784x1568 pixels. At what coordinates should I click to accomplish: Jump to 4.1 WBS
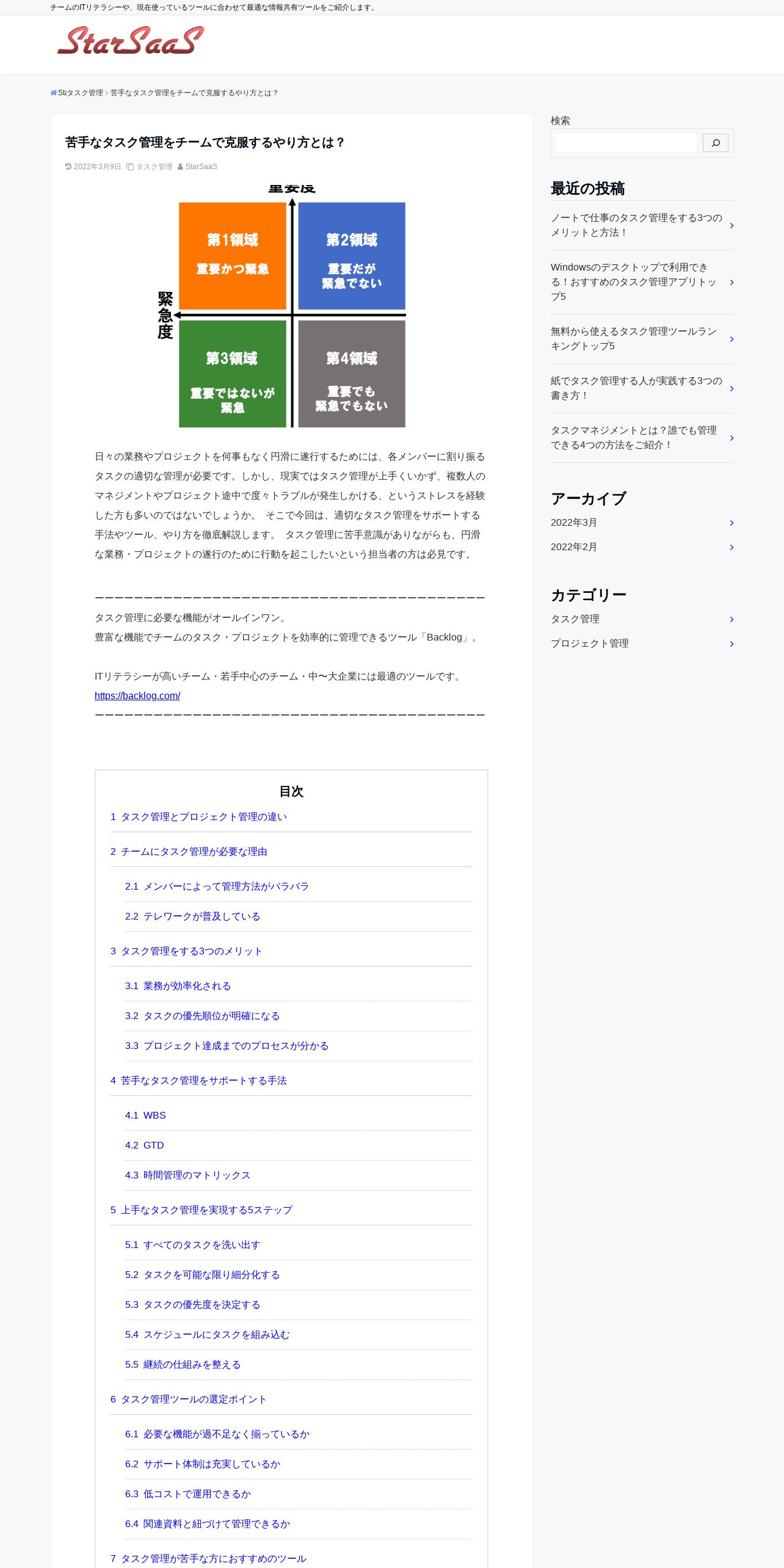point(145,1116)
